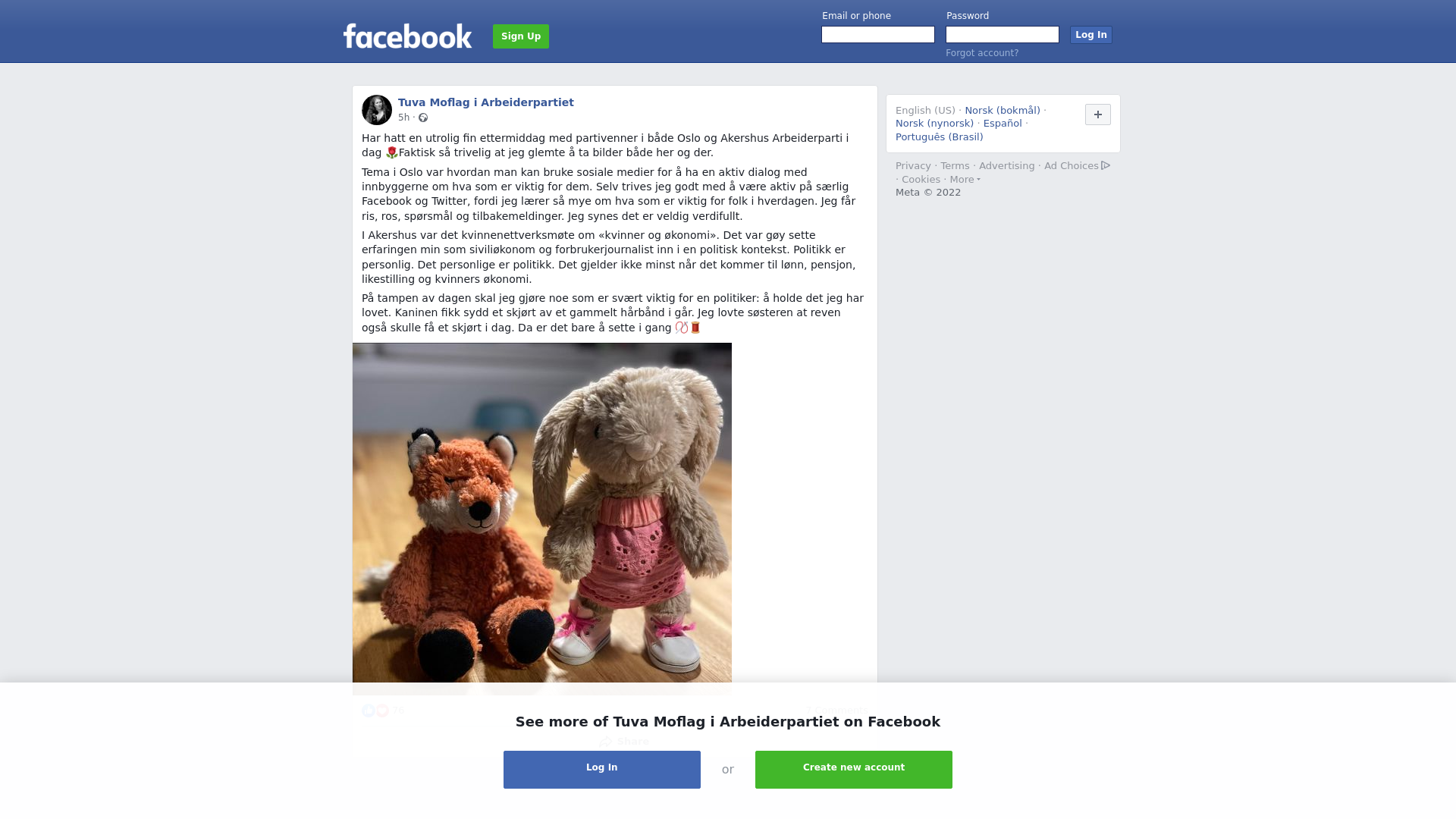Open the poster's profile picture
This screenshot has width=1456, height=819.
pyautogui.click(x=377, y=110)
